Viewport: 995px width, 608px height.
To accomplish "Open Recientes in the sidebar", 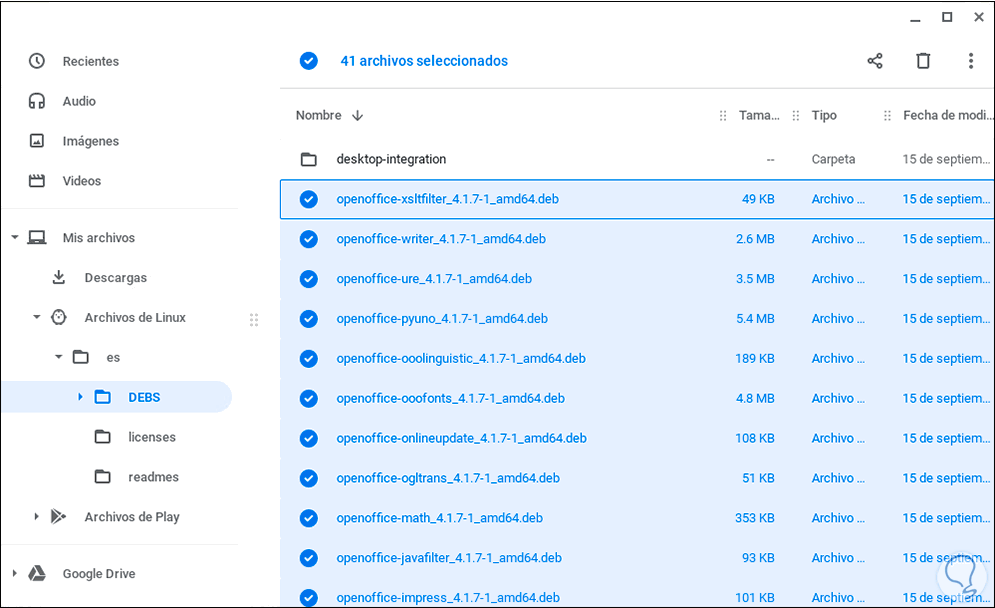I will tap(91, 61).
